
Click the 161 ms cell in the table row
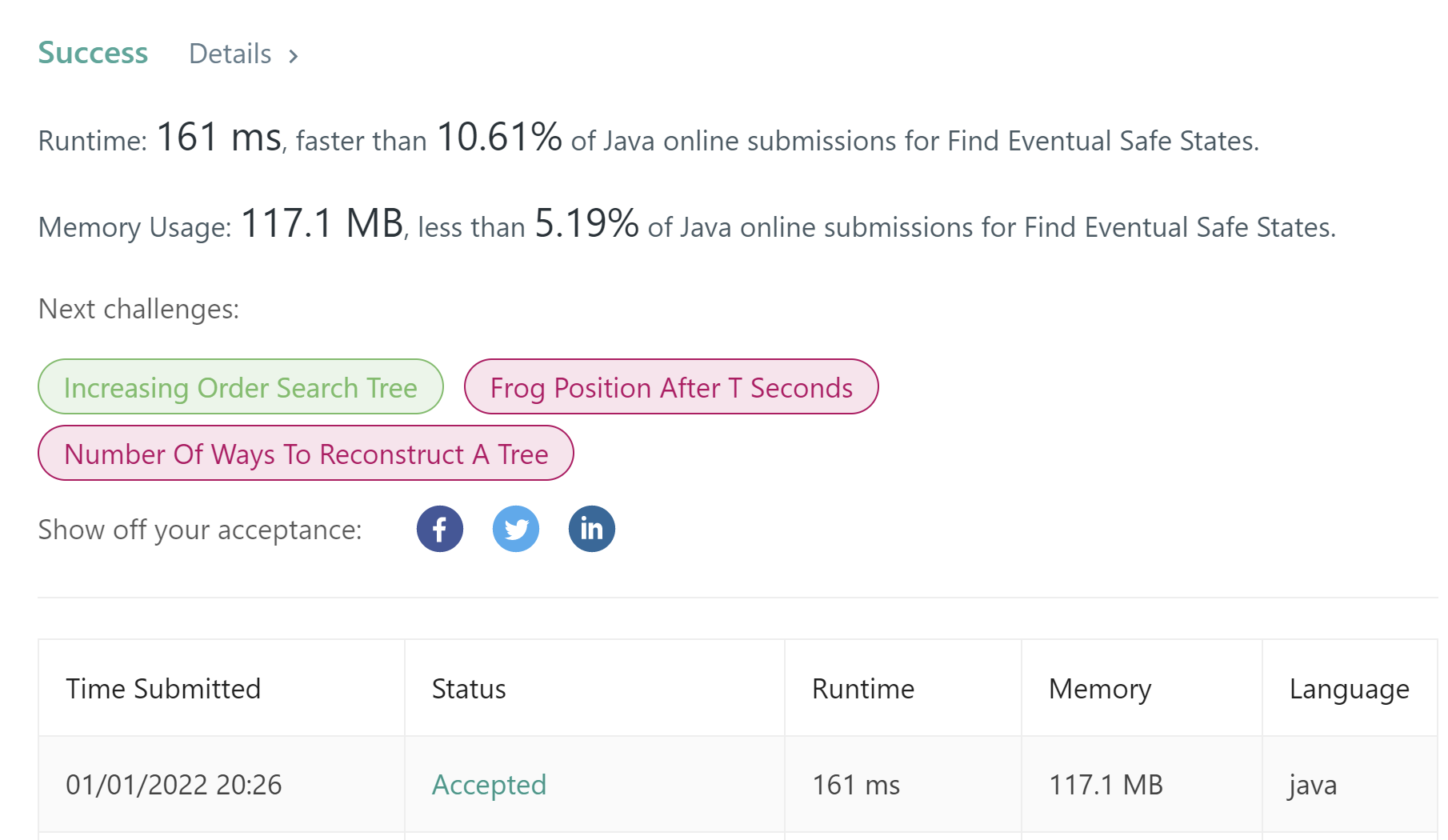856,785
